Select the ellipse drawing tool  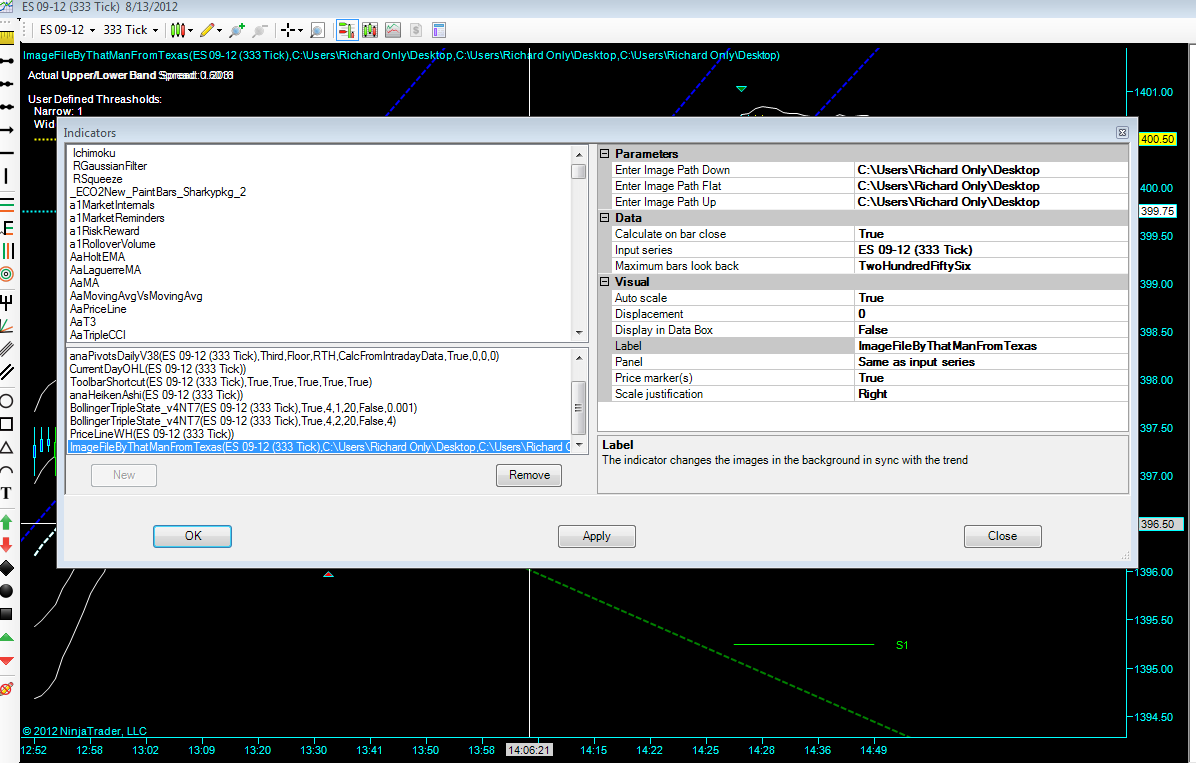[x=7, y=401]
